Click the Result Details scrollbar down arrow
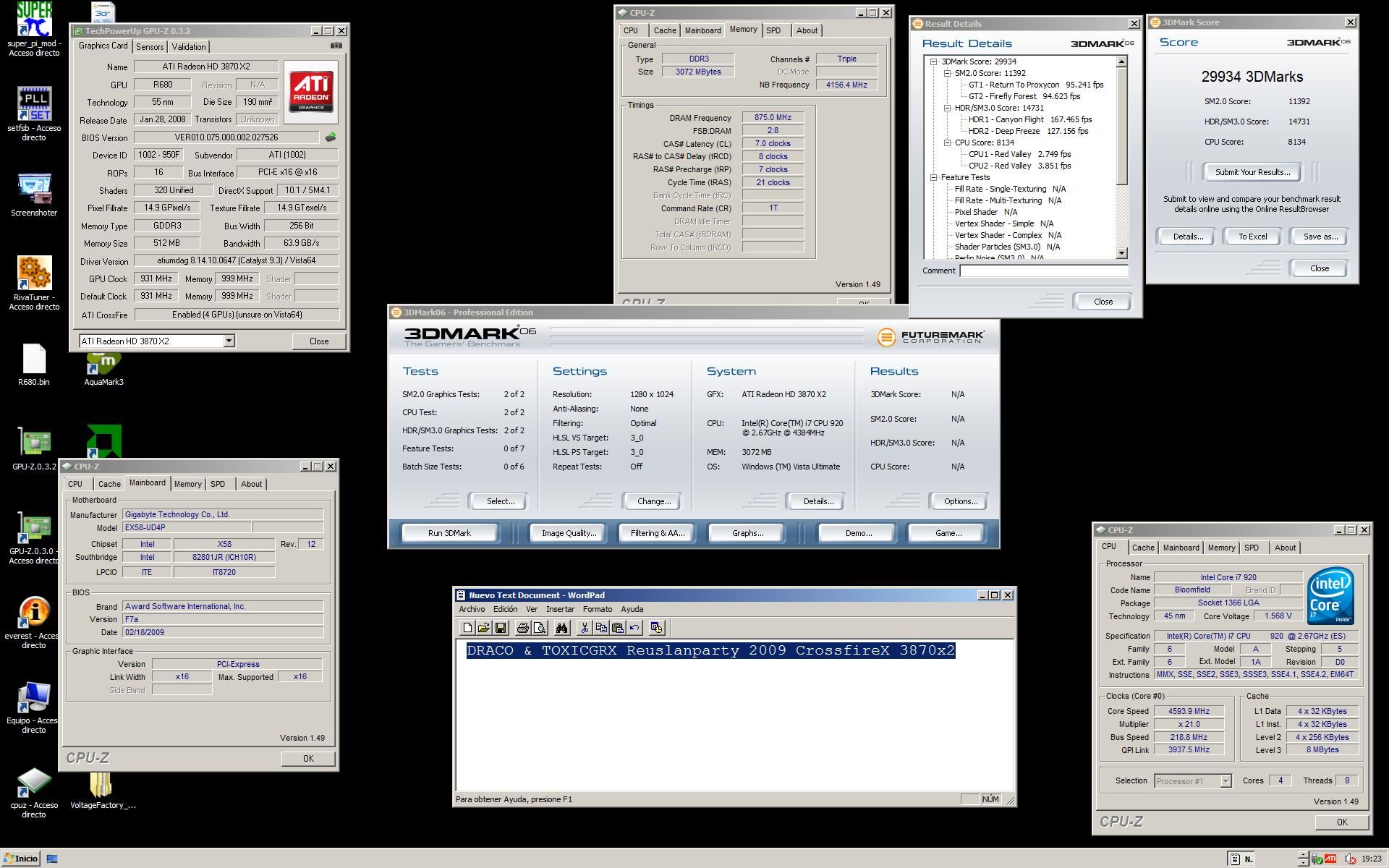The width and height of the screenshot is (1389, 868). click(1121, 253)
